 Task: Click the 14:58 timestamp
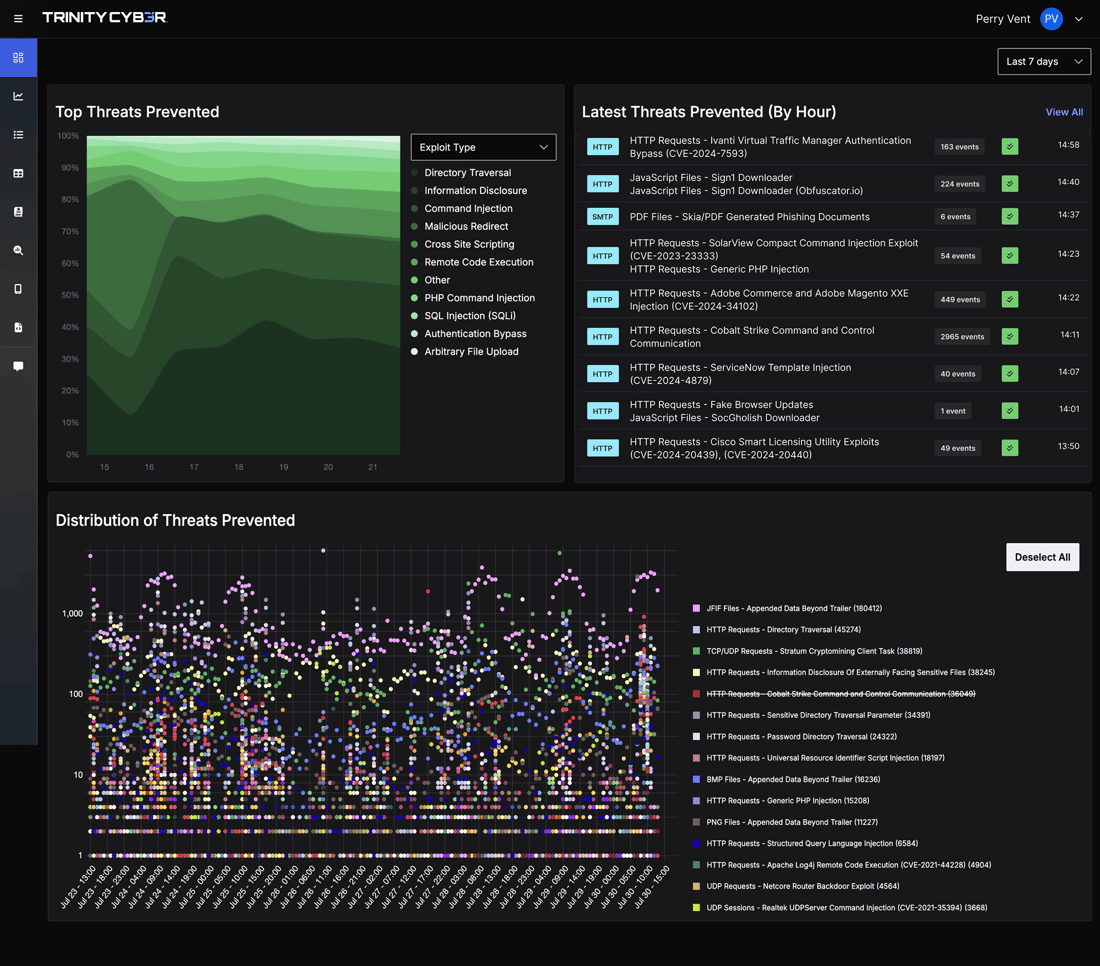[x=1068, y=145]
